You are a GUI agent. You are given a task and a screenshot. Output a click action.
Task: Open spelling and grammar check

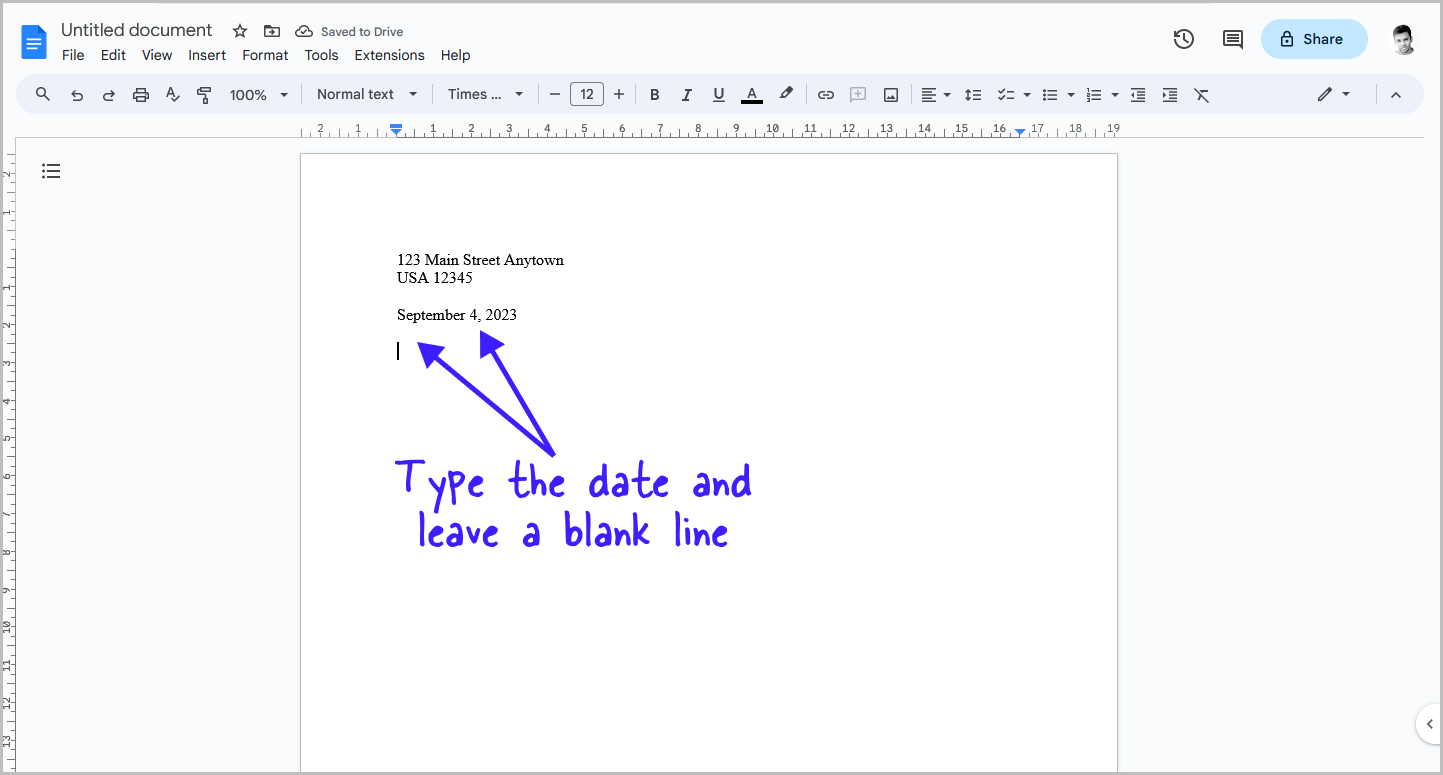click(172, 94)
